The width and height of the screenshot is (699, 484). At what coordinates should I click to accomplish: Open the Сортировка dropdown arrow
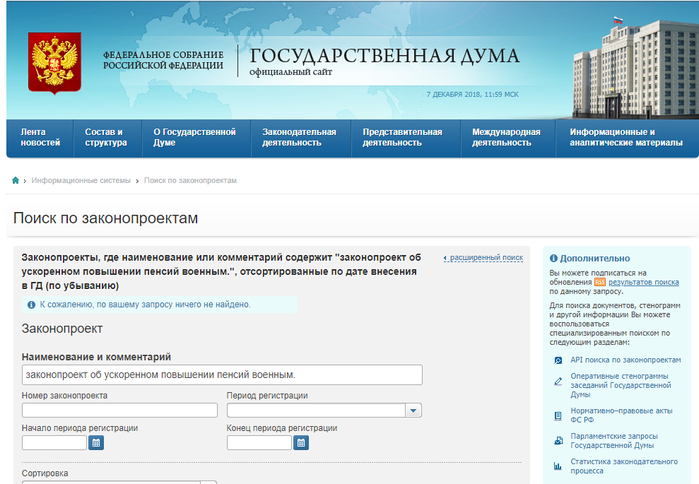[x=209, y=482]
